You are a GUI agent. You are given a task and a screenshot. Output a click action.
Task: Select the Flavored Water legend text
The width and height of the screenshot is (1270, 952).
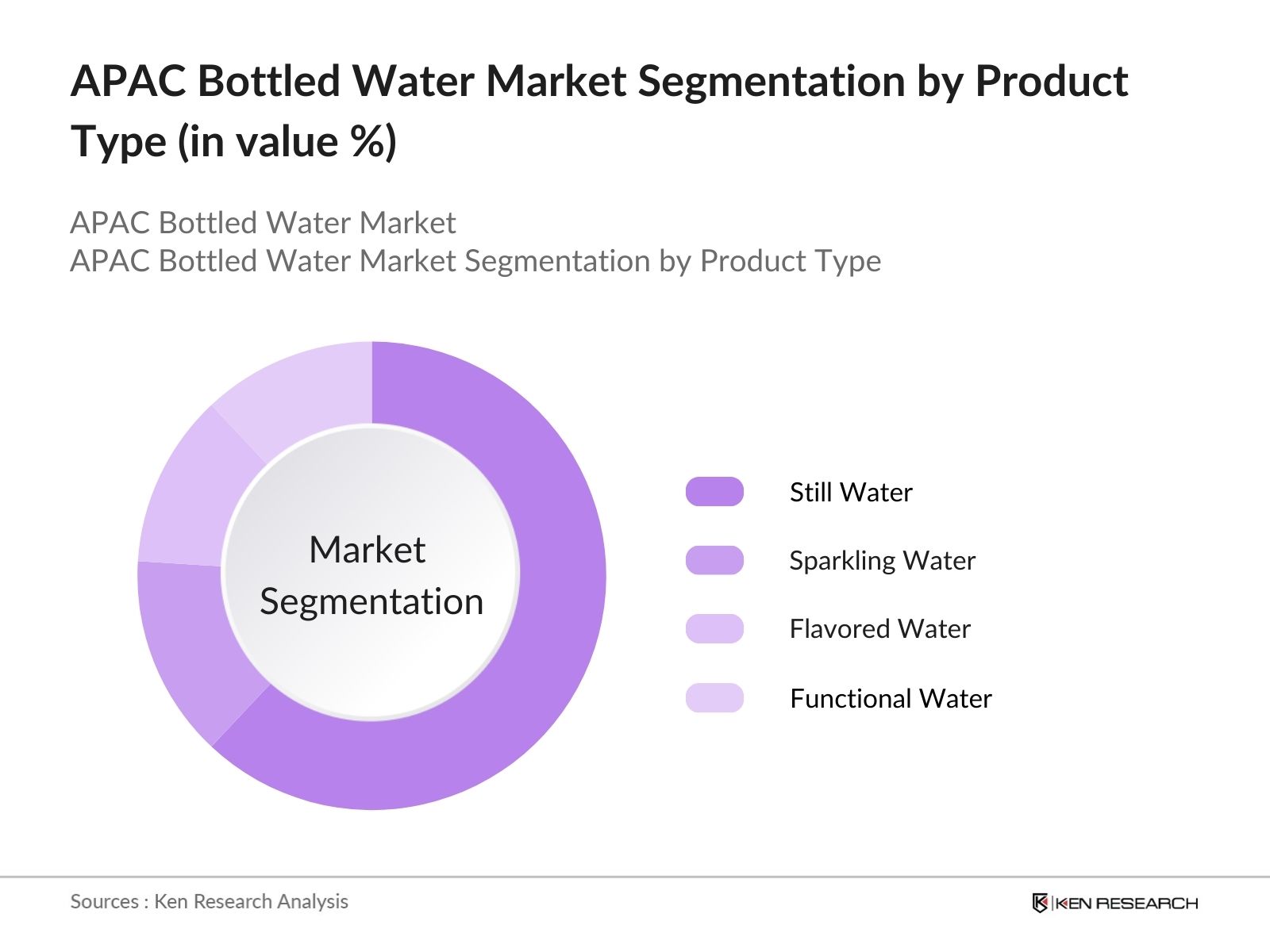(x=879, y=629)
